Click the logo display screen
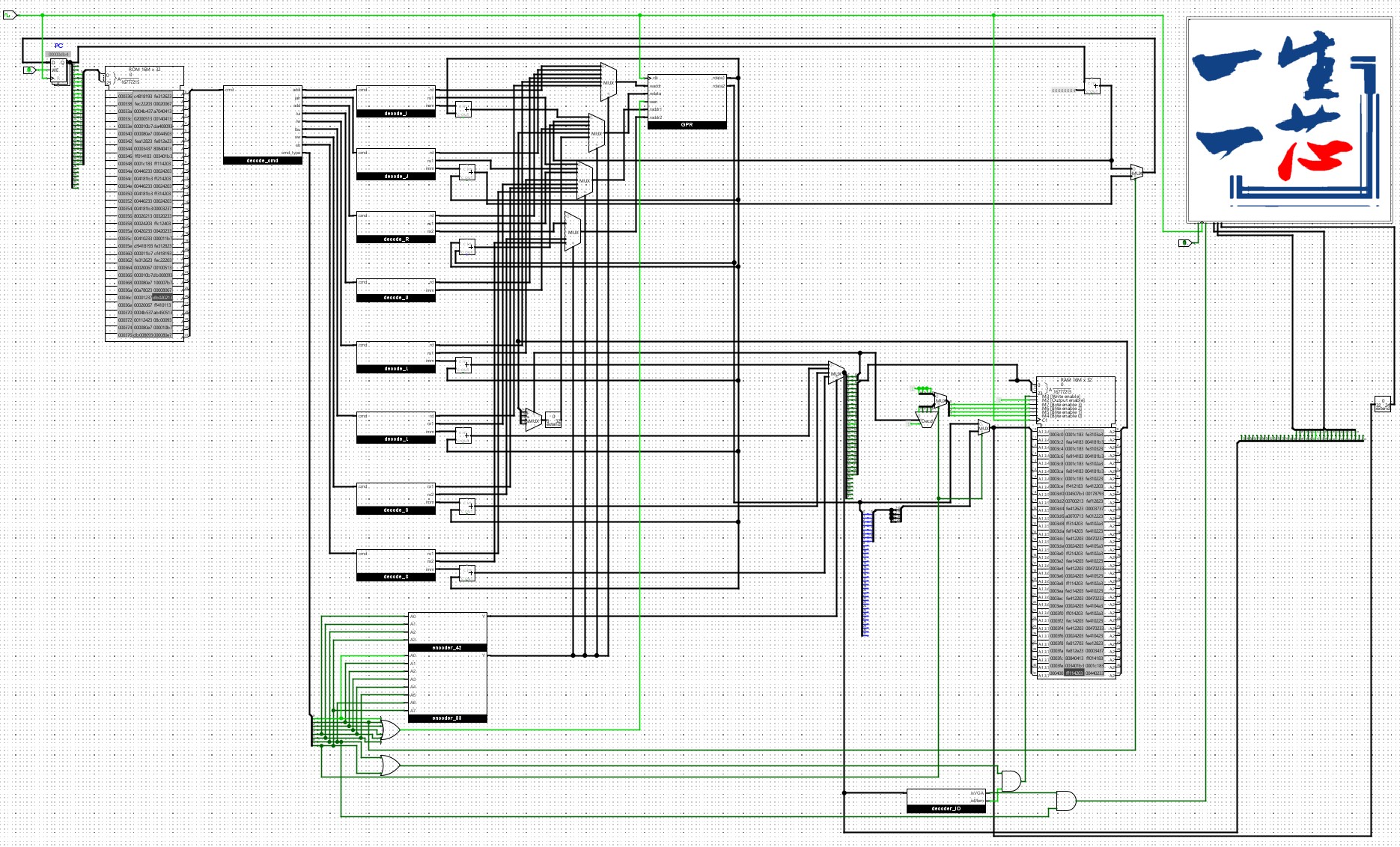Image resolution: width=1400 pixels, height=847 pixels. (1288, 120)
